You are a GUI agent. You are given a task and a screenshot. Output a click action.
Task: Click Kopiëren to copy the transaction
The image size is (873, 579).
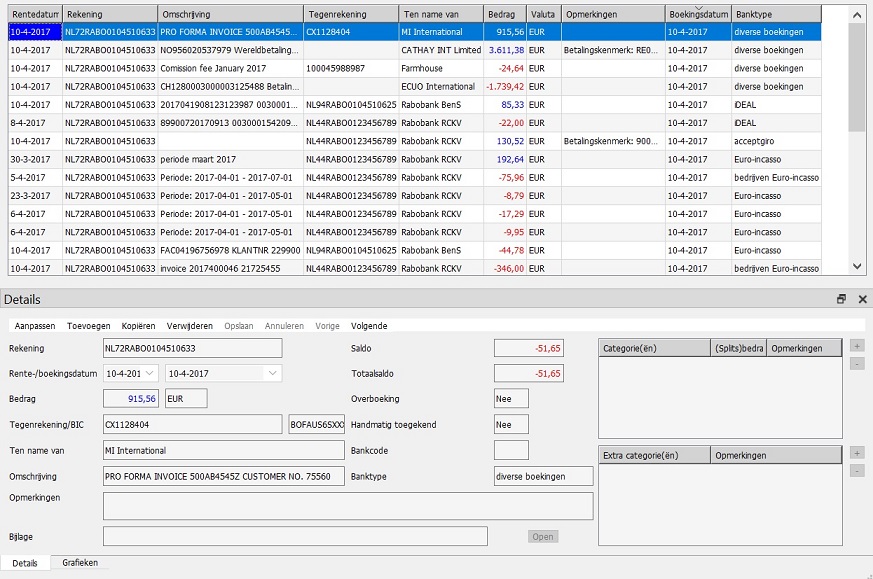coord(138,326)
